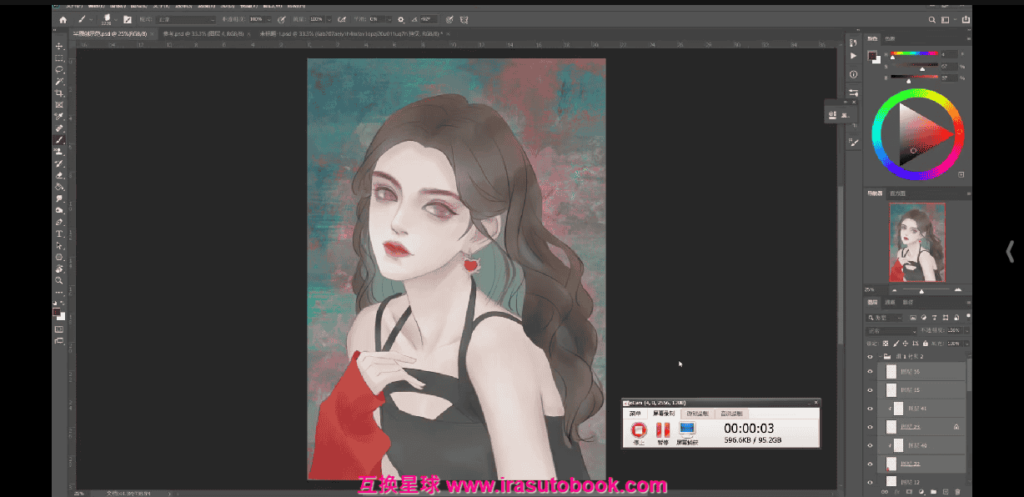1024x497 pixels.
Task: Toggle pressure for opacity in options bar
Action: 281,20
